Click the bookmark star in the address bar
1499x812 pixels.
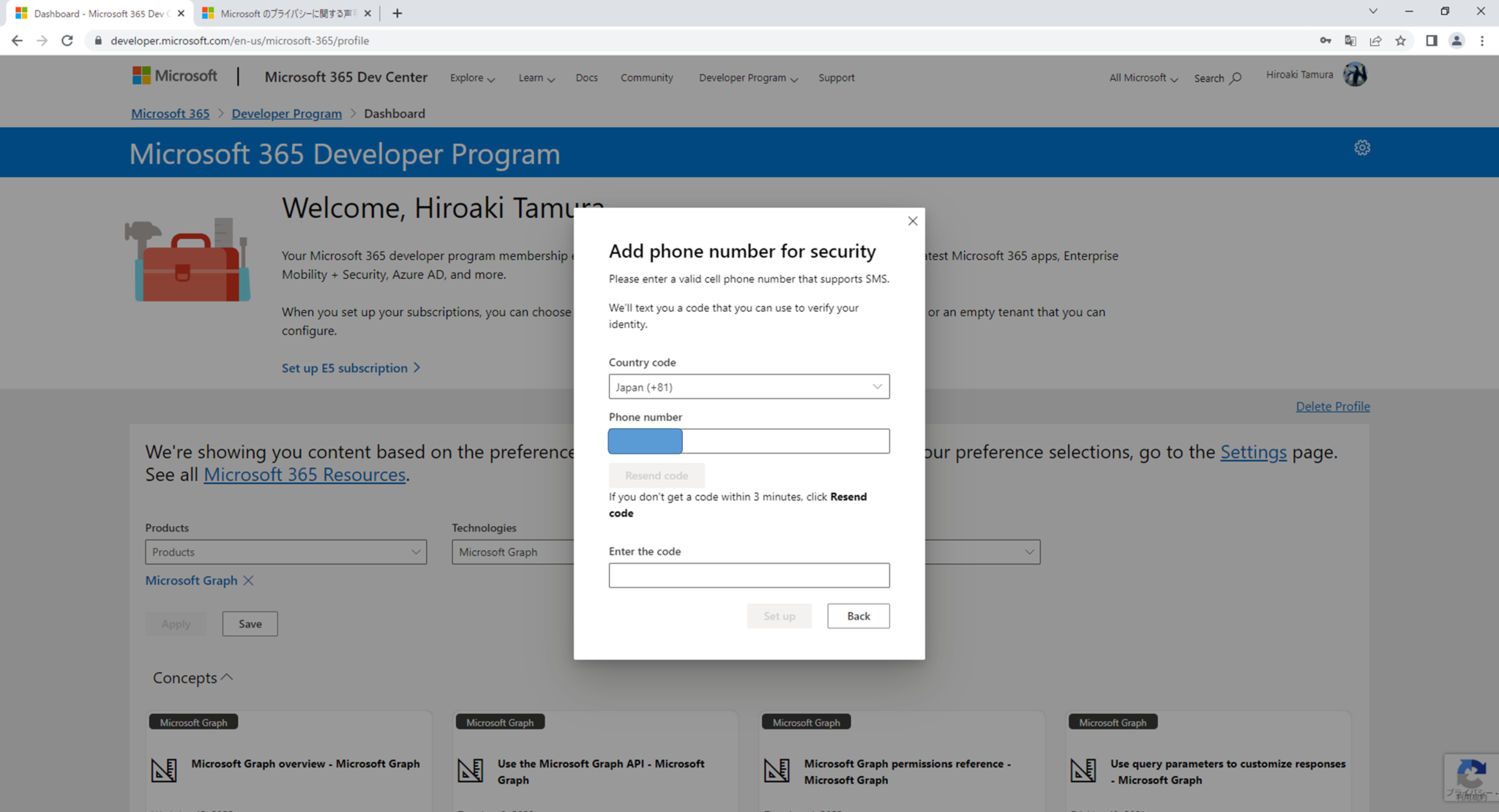(1402, 40)
